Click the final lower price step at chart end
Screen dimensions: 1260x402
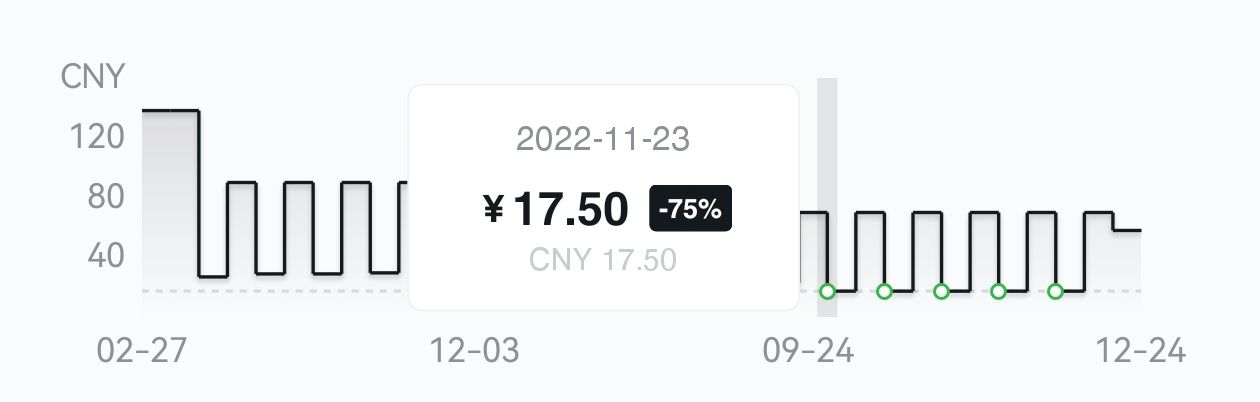[1127, 231]
